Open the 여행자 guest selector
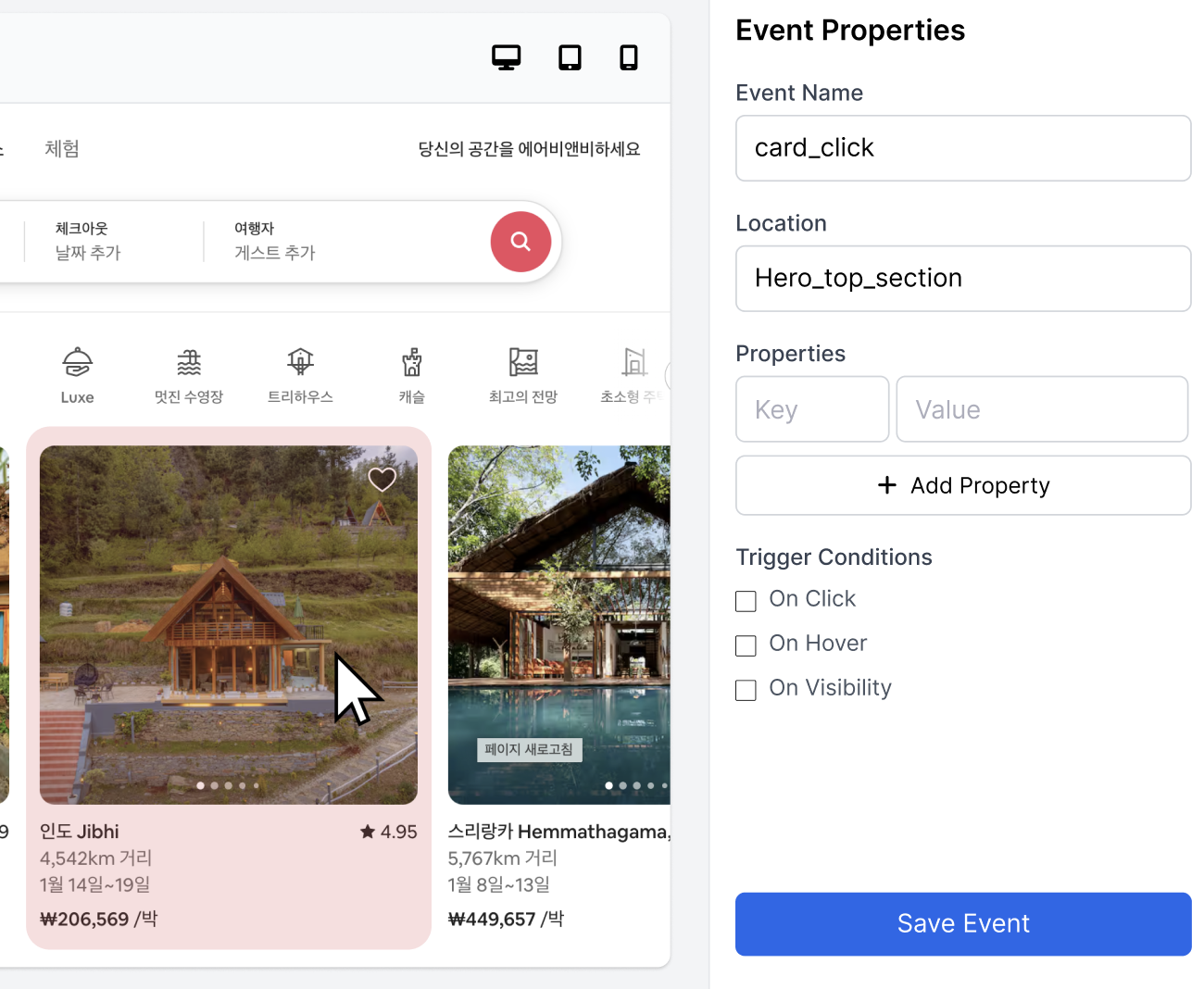This screenshot has width=1204, height=989. coord(274,241)
